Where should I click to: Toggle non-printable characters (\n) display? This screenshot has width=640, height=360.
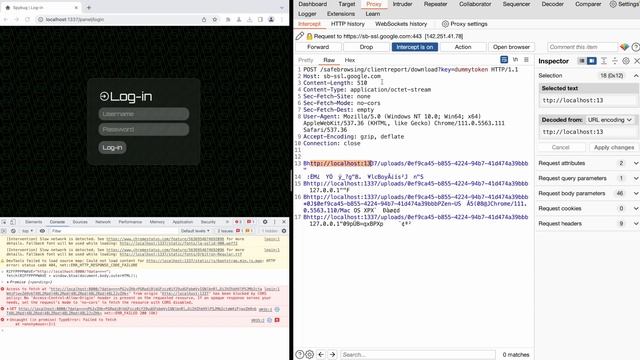click(x=516, y=60)
